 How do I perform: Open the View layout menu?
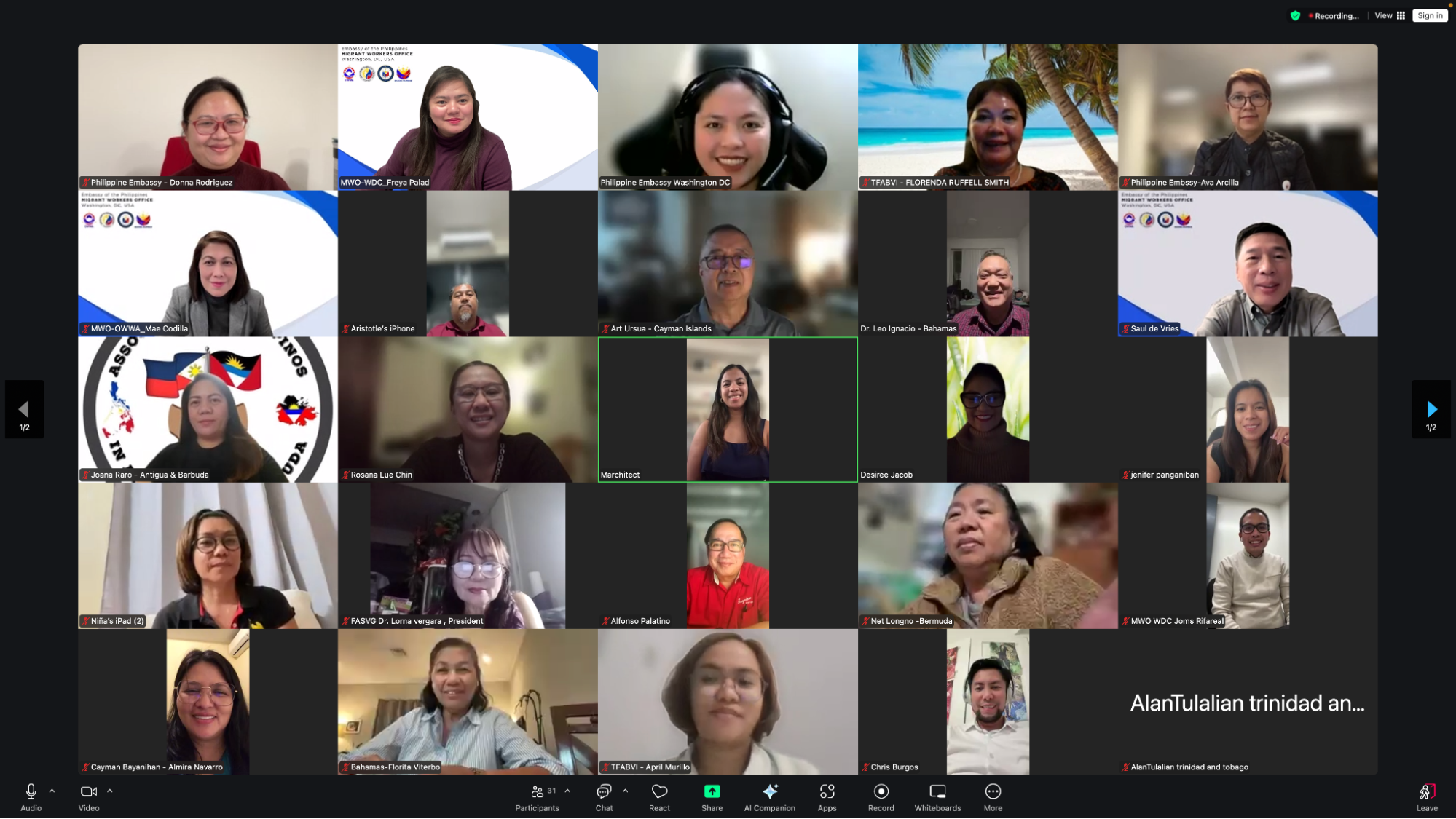(x=1388, y=15)
